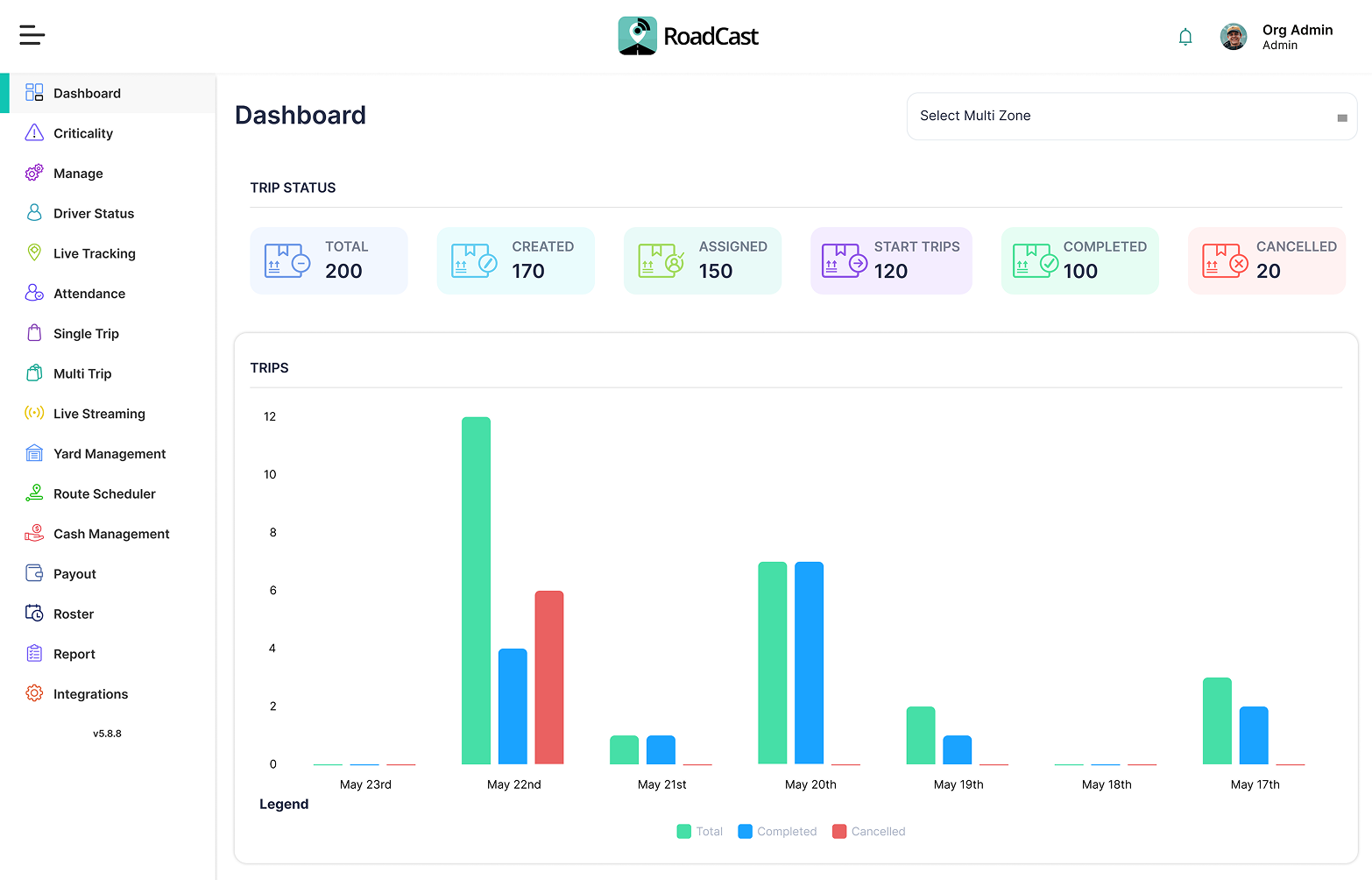Screen dimensions: 1372x880
Task: Open the Yard Management menu item
Action: point(110,453)
